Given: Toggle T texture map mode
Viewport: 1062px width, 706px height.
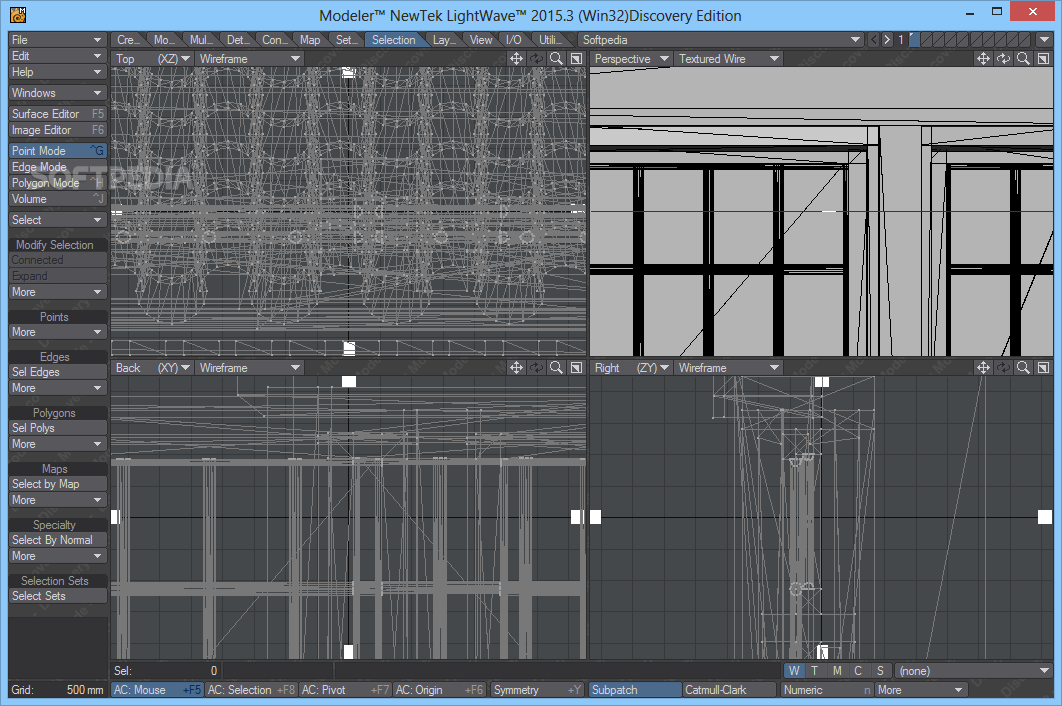Looking at the screenshot, I should [815, 671].
